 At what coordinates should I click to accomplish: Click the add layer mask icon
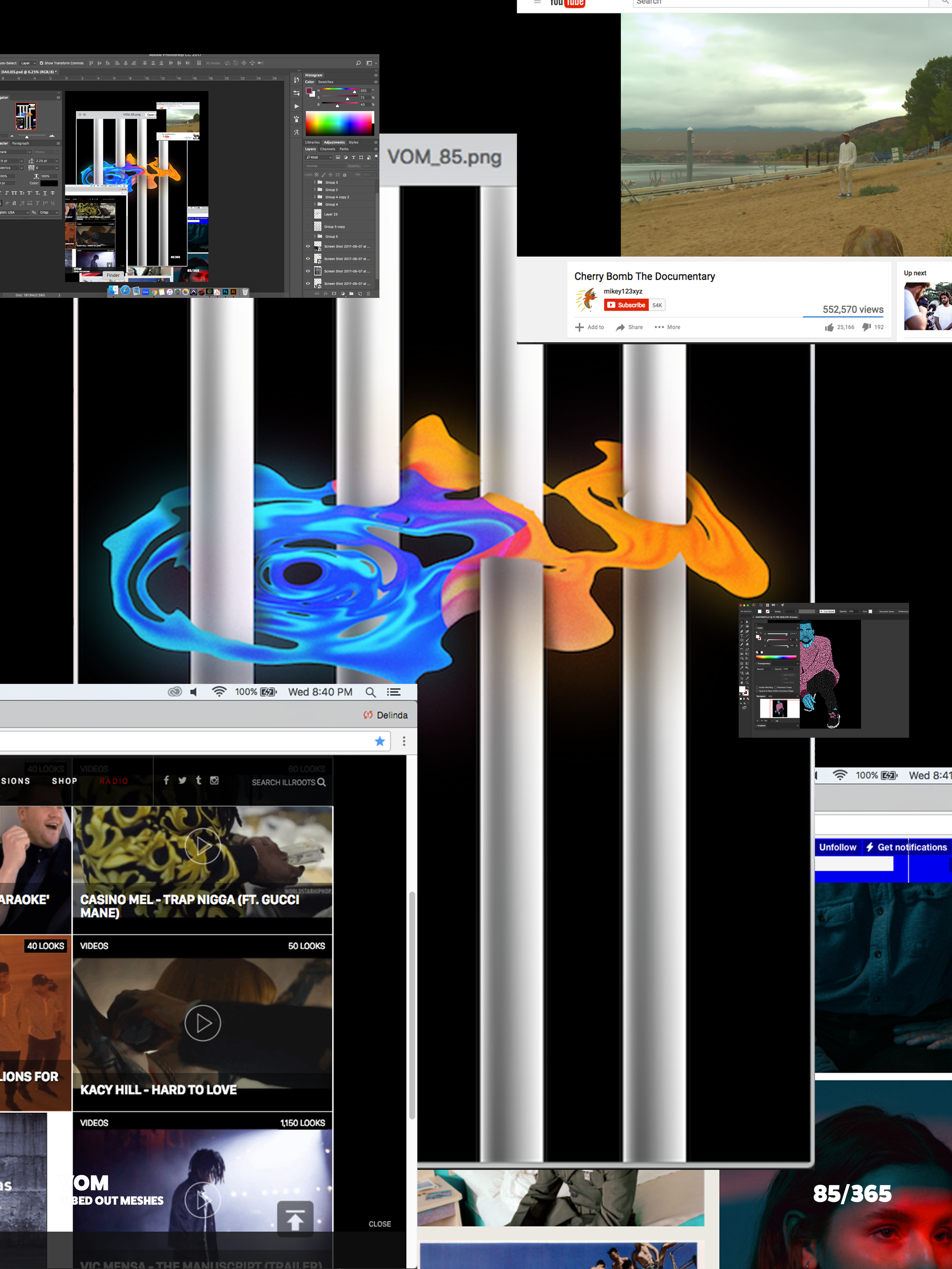click(334, 294)
